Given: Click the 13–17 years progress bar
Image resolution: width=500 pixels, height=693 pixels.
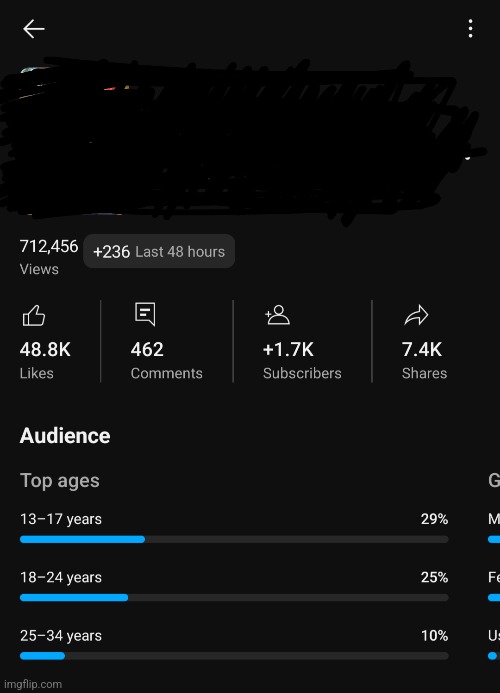Looking at the screenshot, I should coord(234,539).
